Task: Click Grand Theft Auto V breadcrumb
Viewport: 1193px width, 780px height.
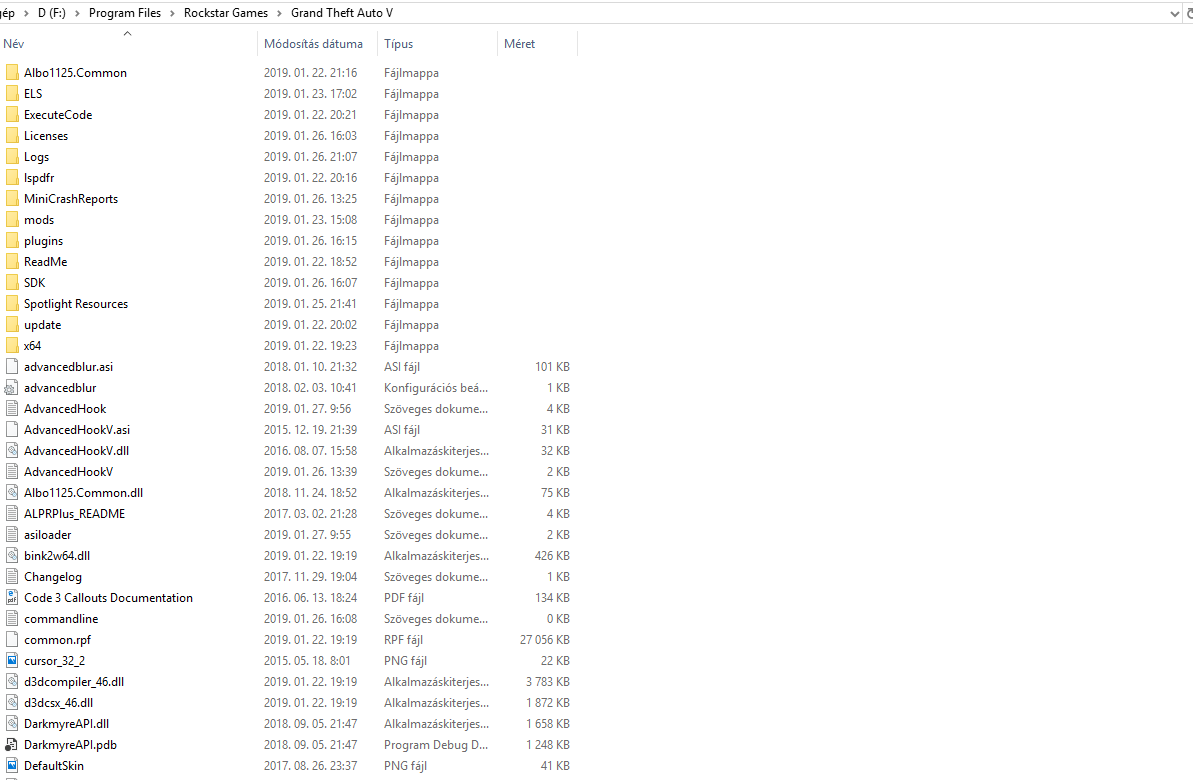Action: click(342, 13)
